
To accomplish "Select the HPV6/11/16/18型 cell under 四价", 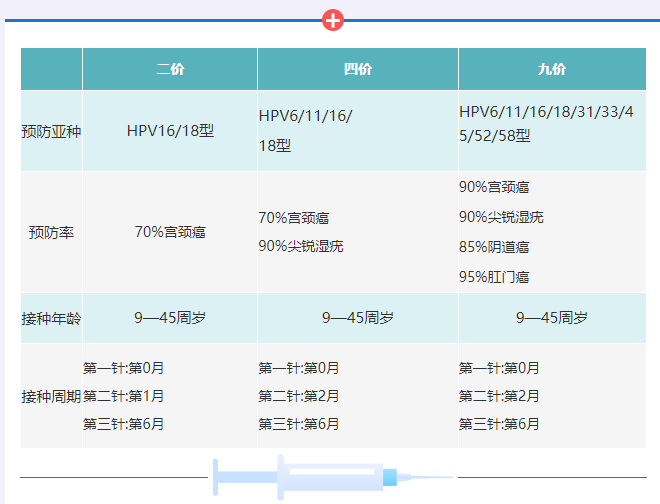I will 305,131.
